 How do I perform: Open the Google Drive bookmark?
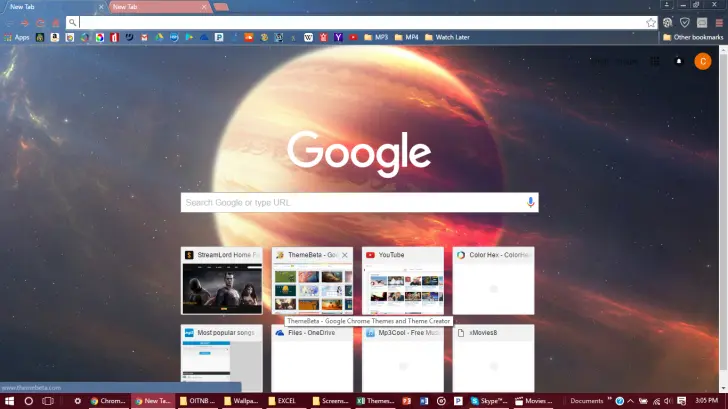tap(159, 37)
